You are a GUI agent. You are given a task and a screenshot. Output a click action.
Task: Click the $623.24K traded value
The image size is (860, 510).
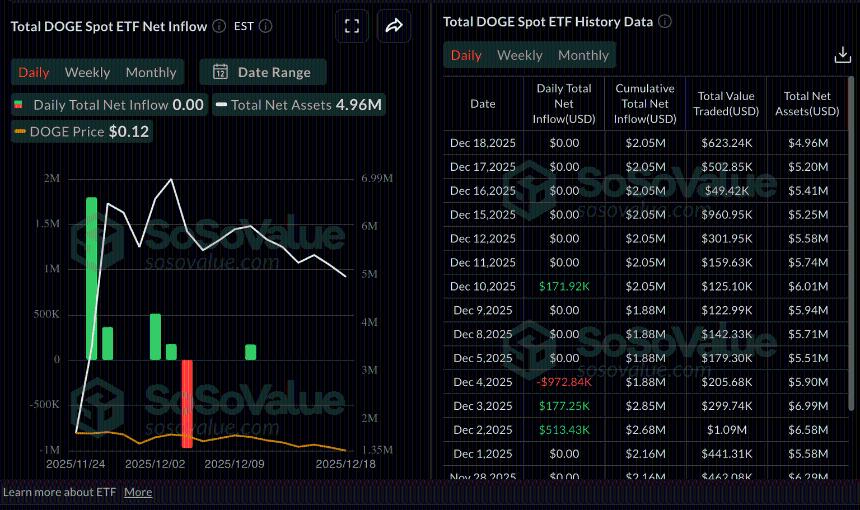click(x=726, y=143)
